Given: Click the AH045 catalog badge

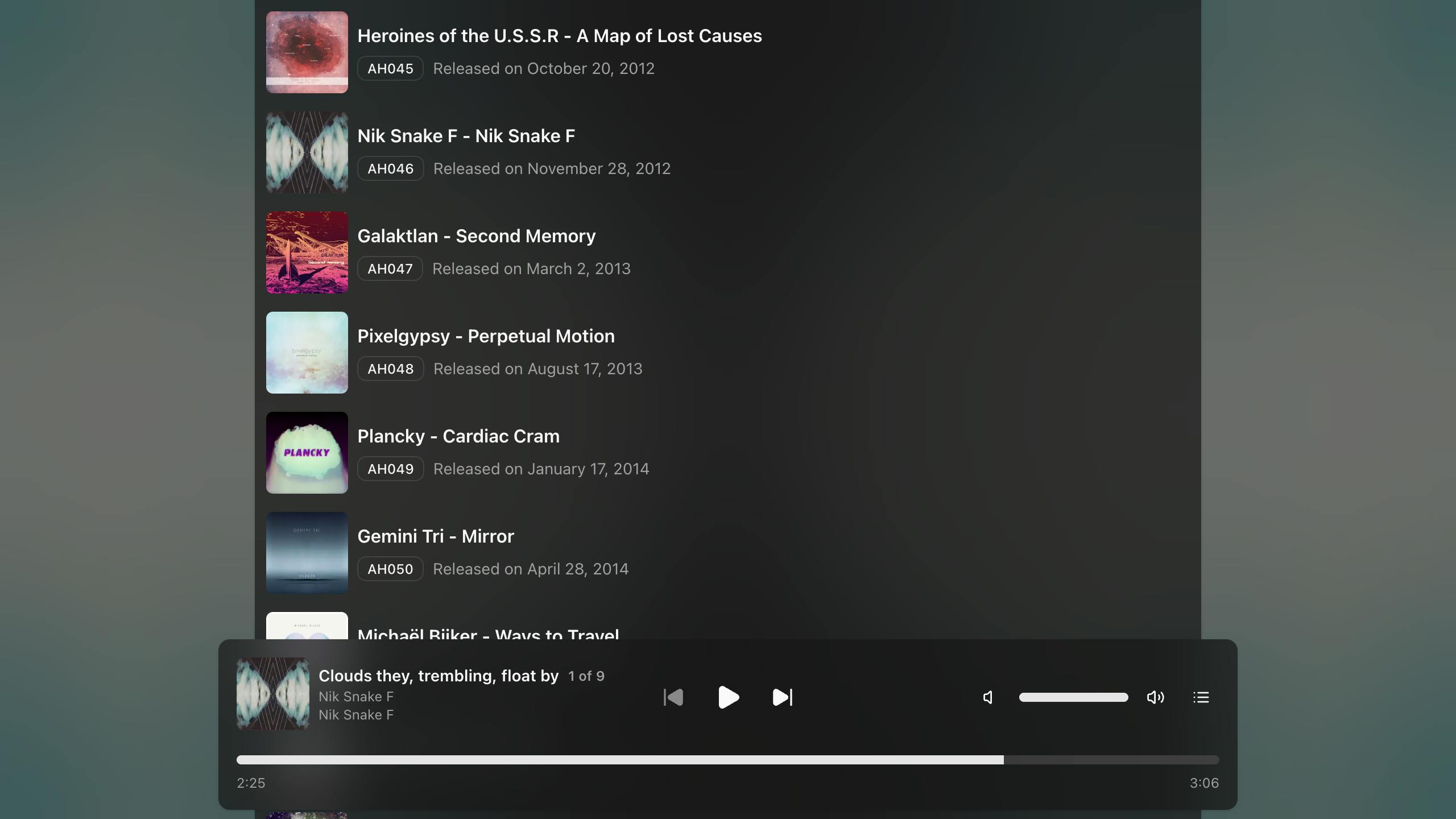Looking at the screenshot, I should [390, 68].
